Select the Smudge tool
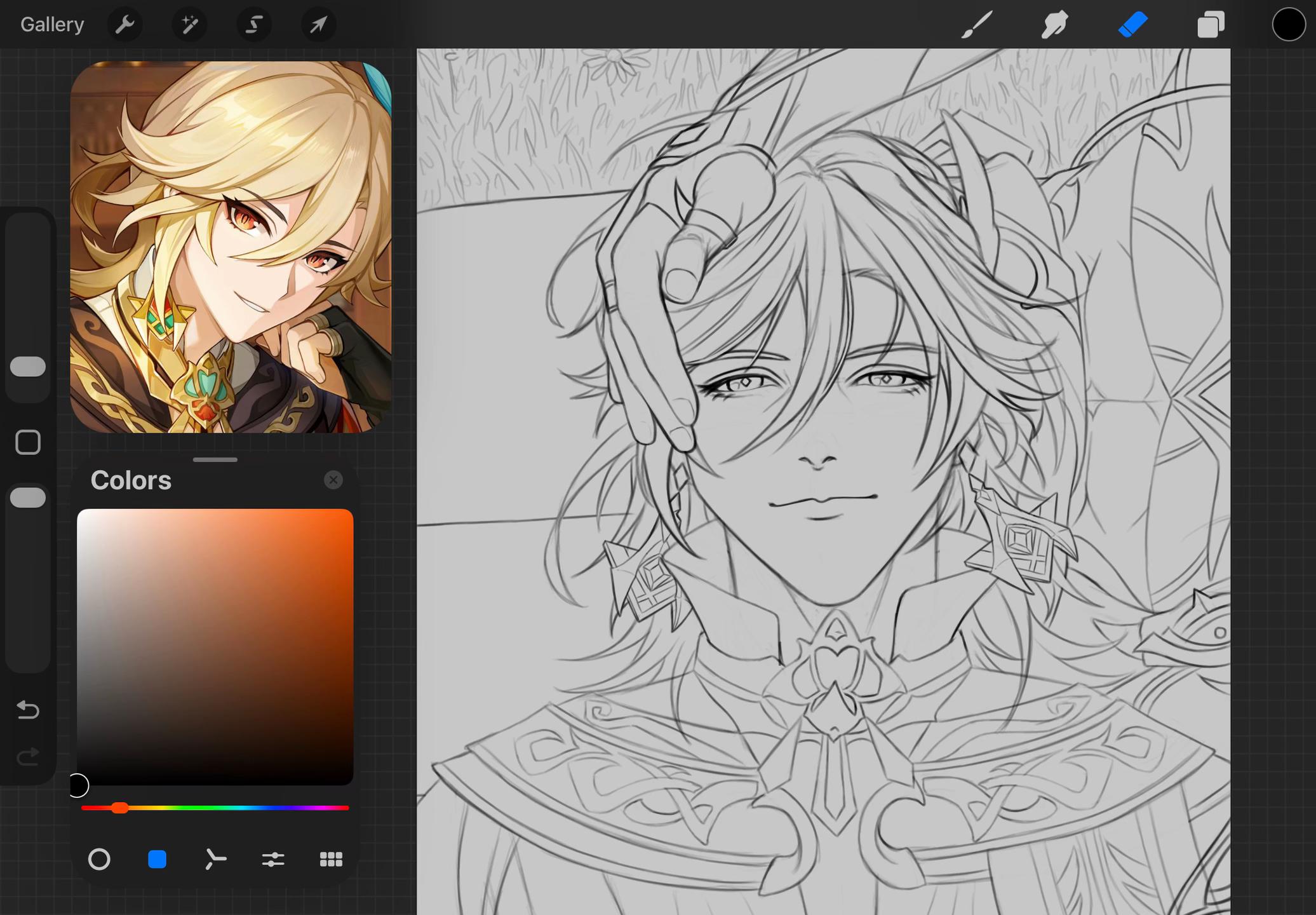Viewport: 1316px width, 915px height. click(1054, 25)
